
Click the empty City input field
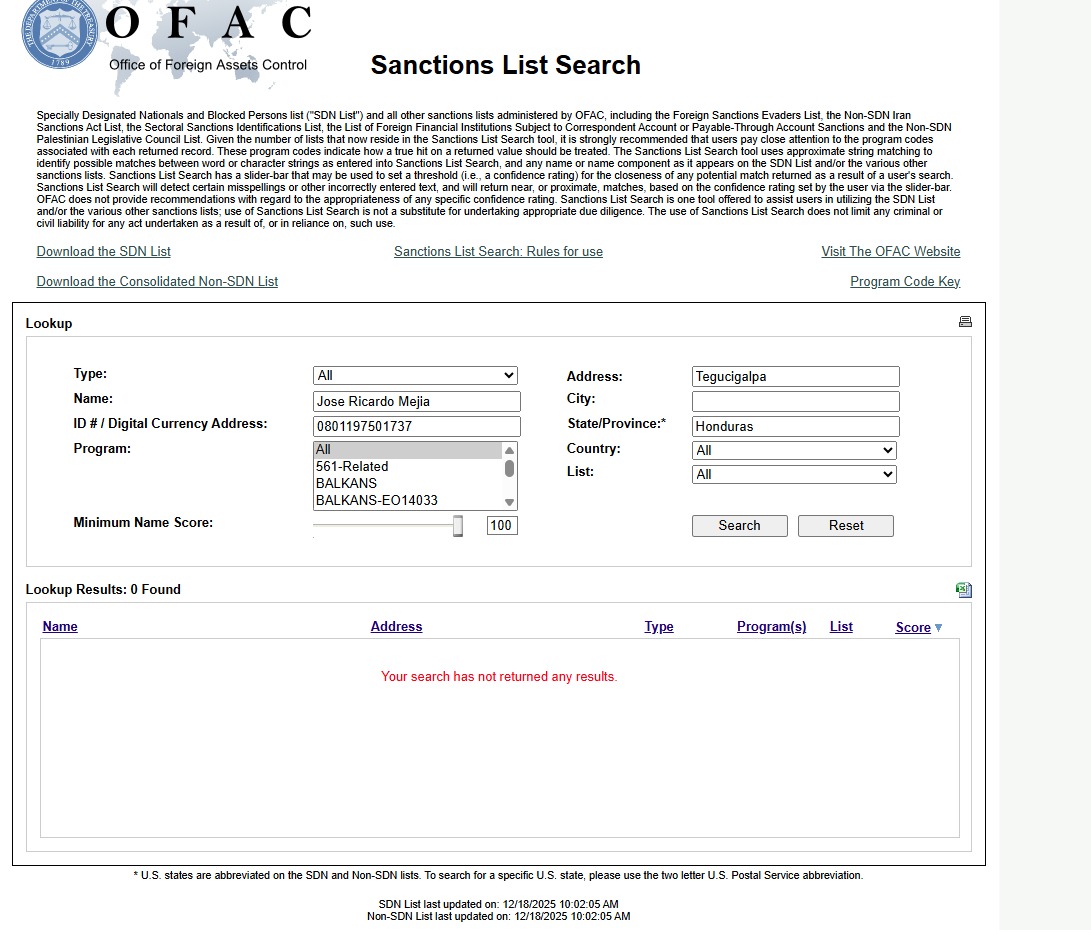coord(795,402)
